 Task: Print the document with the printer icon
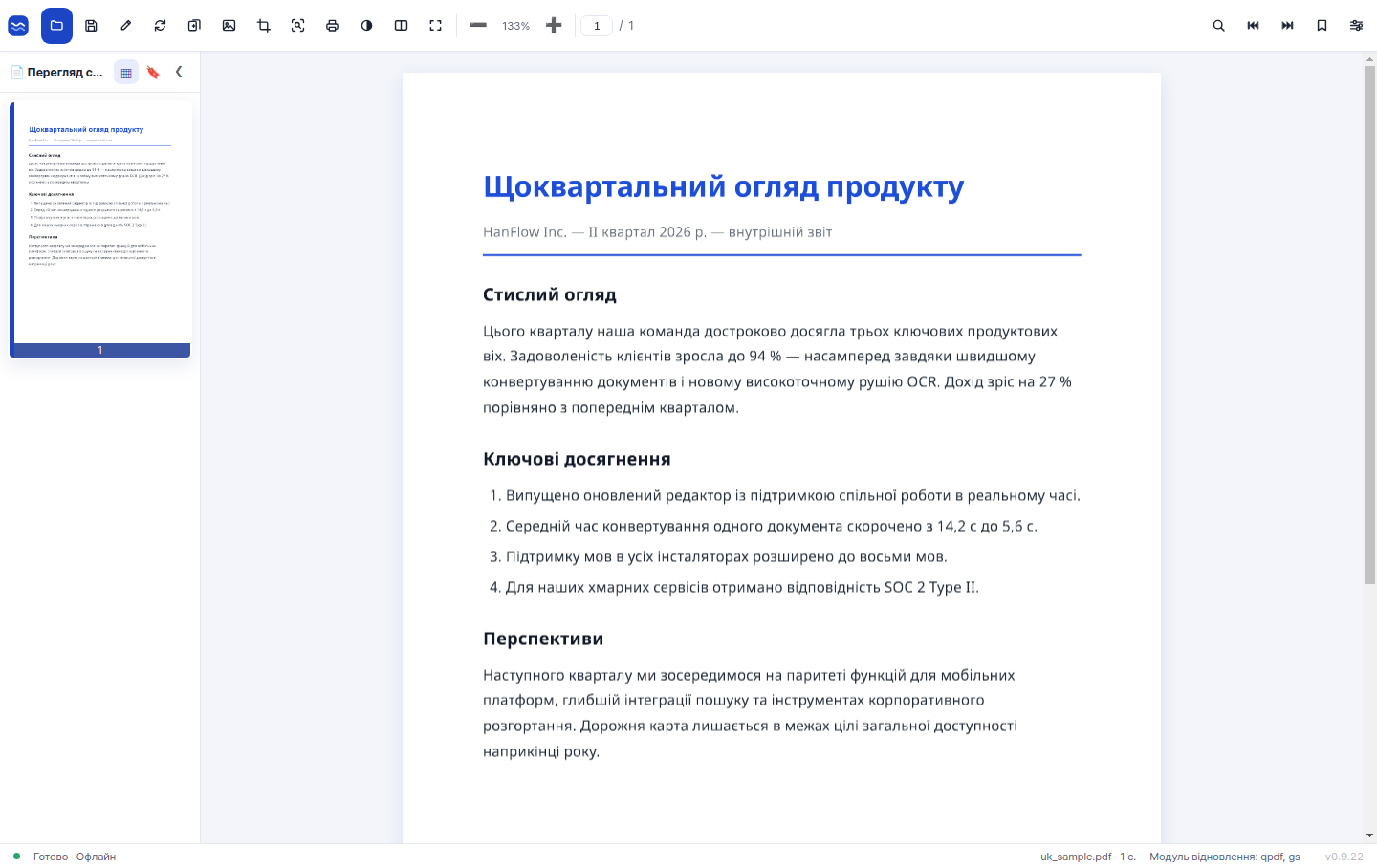tap(332, 26)
